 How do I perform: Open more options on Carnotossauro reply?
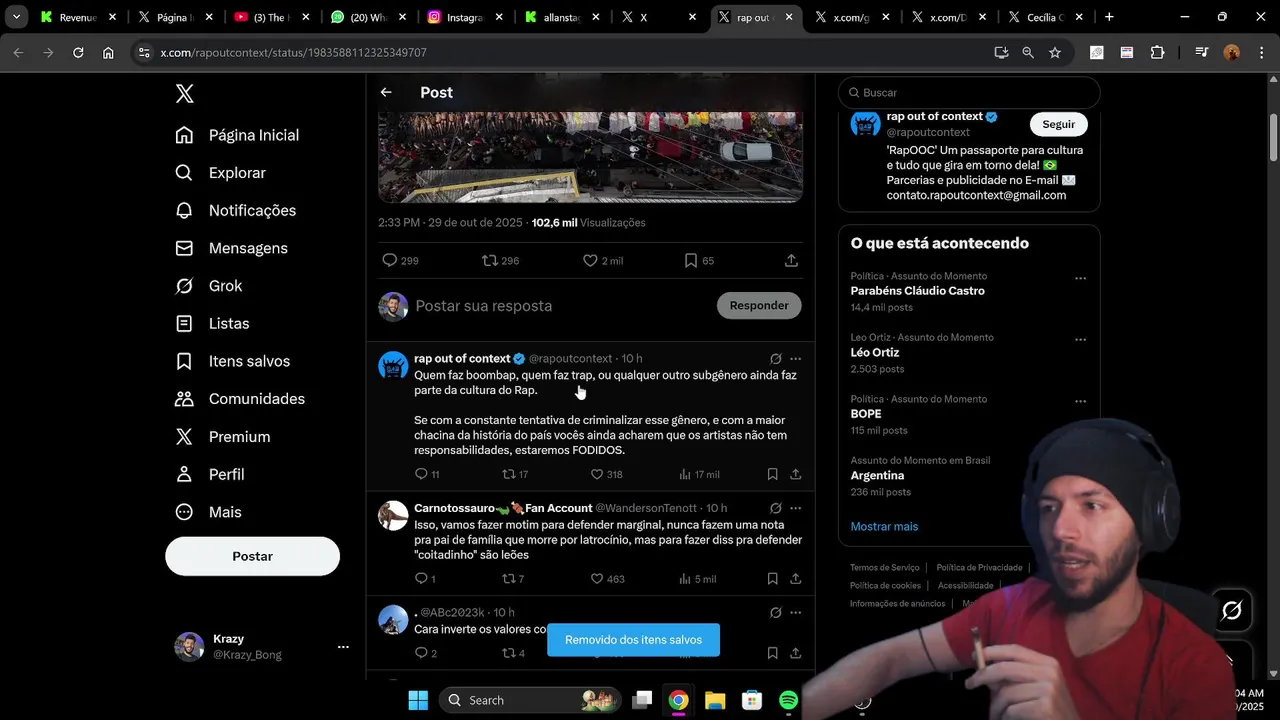pos(795,508)
